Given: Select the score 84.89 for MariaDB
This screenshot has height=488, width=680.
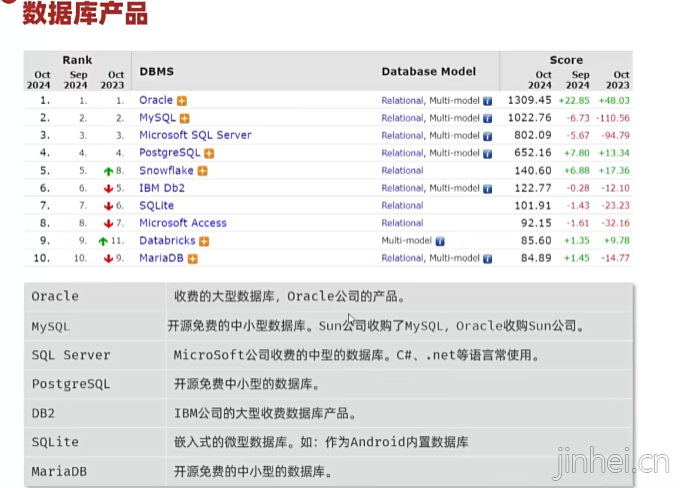Looking at the screenshot, I should (x=536, y=258).
